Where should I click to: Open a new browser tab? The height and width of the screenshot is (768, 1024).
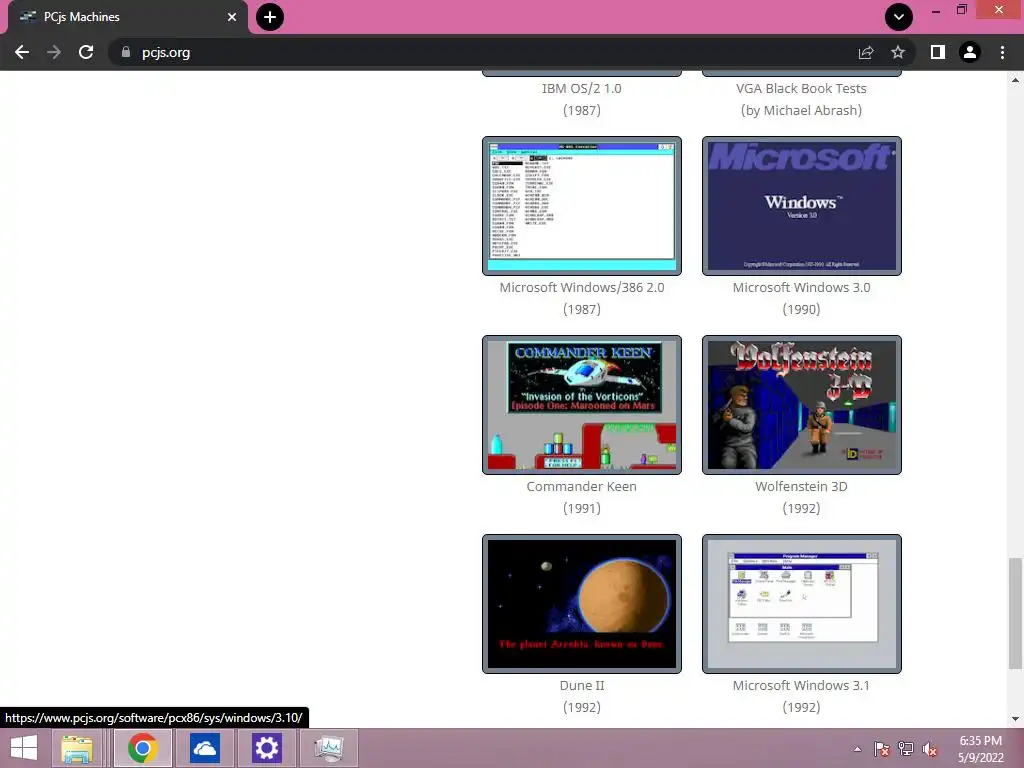coord(270,17)
